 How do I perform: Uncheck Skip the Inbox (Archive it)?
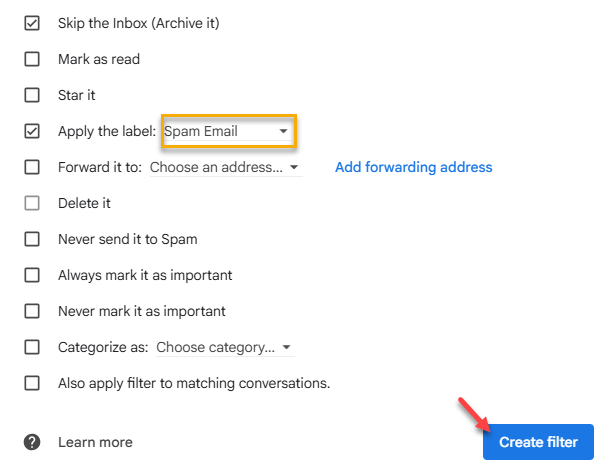pos(32,23)
